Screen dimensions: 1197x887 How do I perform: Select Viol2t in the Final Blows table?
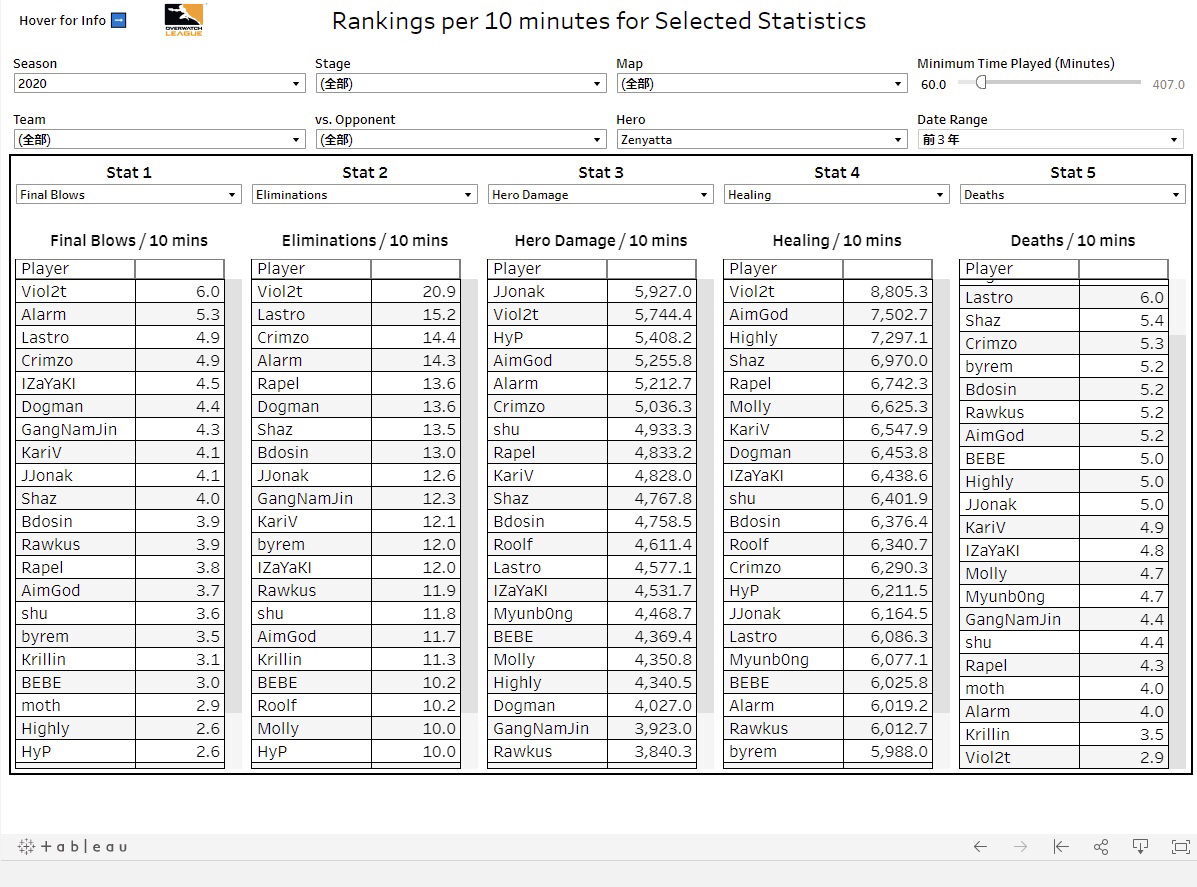45,292
